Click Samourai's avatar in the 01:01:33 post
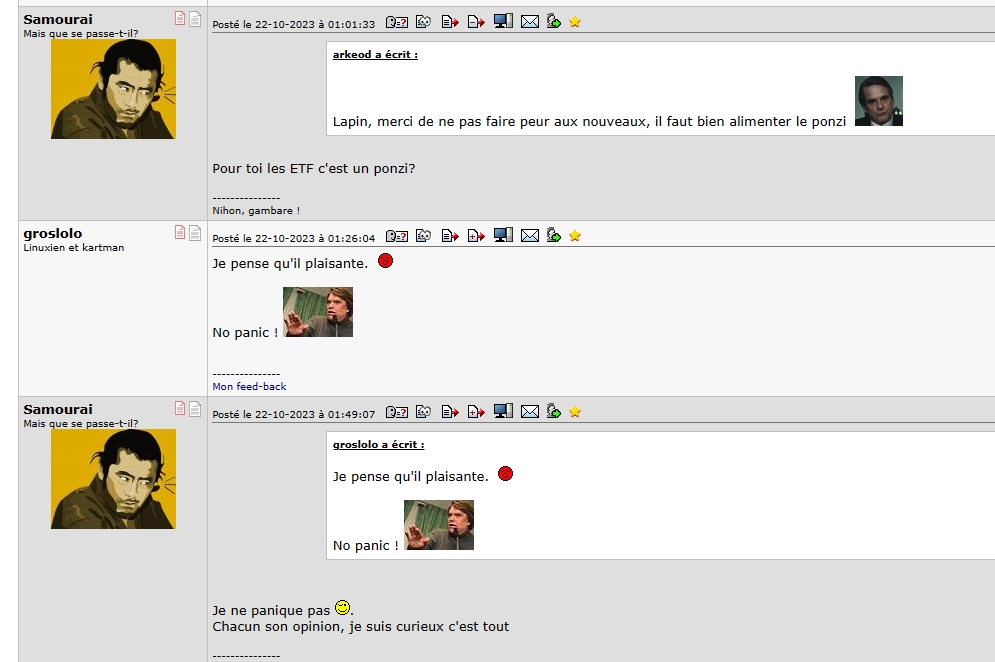The height and width of the screenshot is (662, 995). [x=113, y=89]
